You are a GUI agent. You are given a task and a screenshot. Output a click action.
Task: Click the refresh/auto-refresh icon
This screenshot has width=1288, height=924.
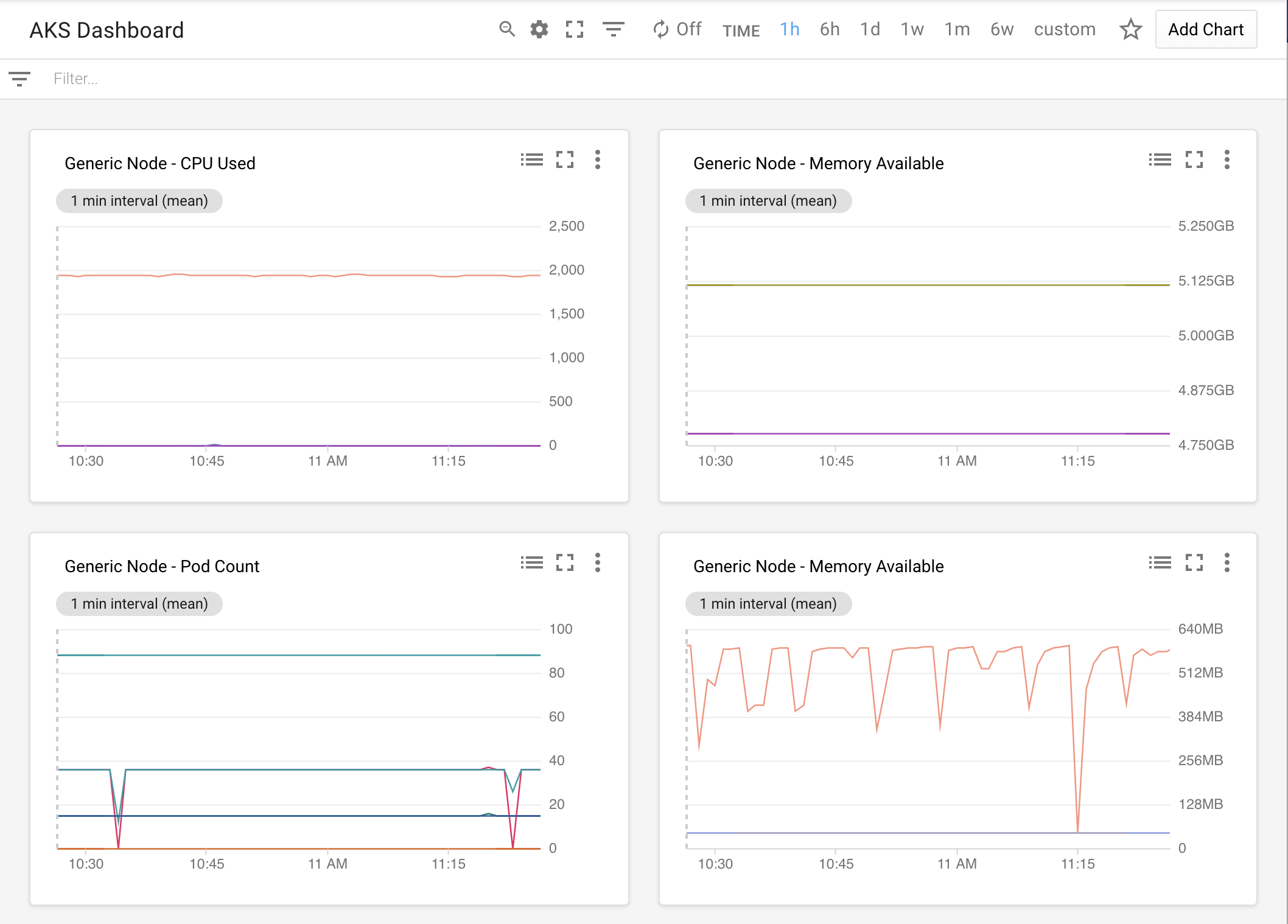click(655, 30)
